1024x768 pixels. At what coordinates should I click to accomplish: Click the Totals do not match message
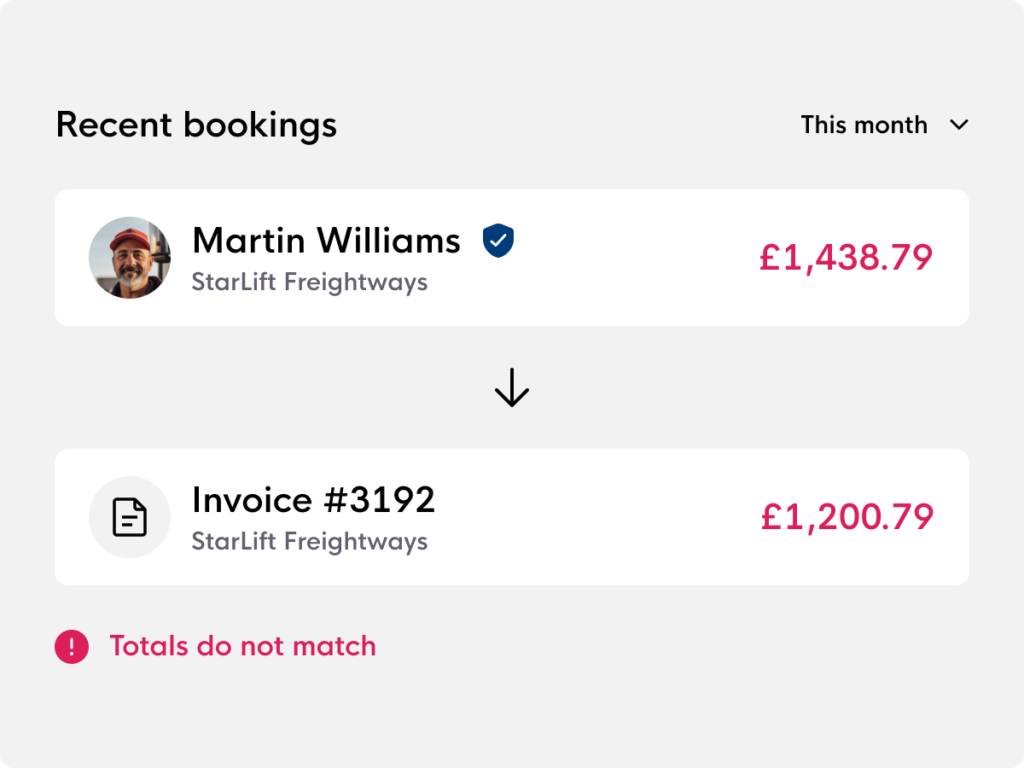click(x=243, y=647)
